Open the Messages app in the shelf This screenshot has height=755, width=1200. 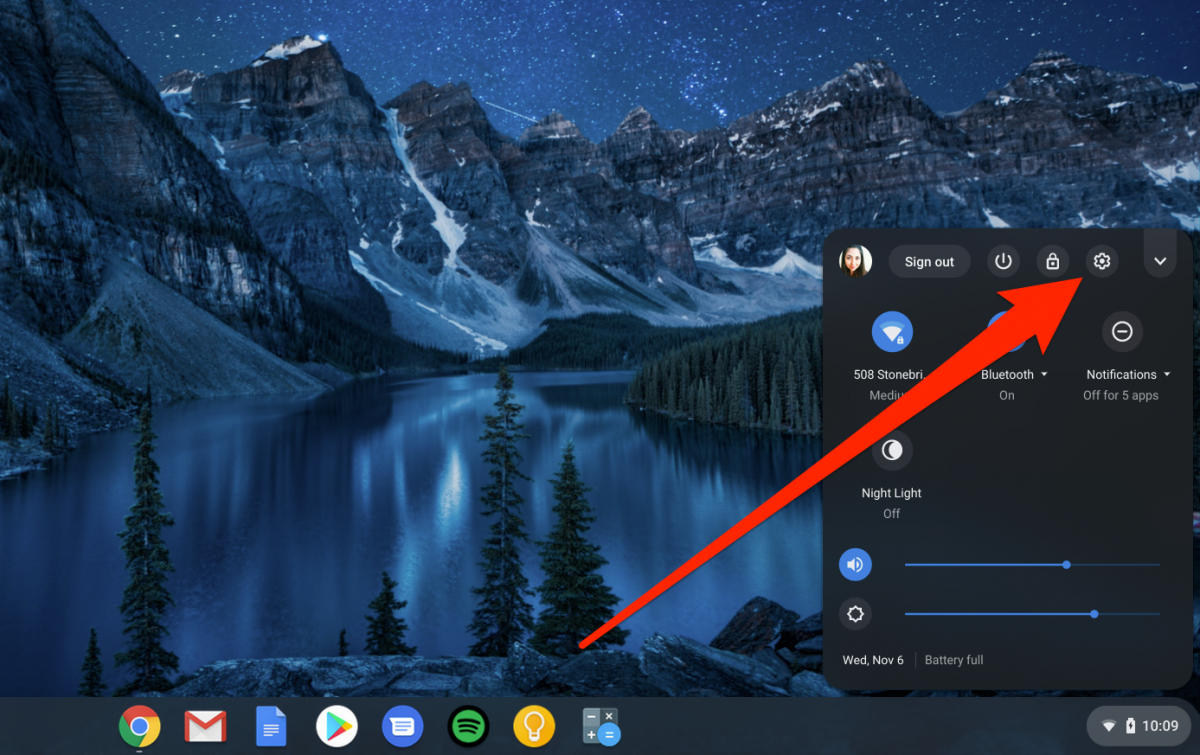402,726
